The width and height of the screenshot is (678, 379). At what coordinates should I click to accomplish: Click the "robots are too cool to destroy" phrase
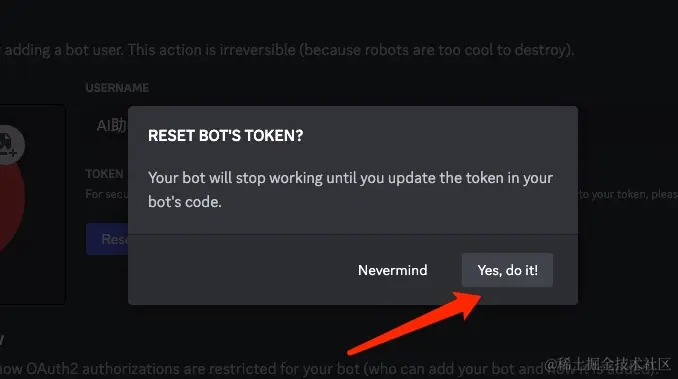(466, 50)
